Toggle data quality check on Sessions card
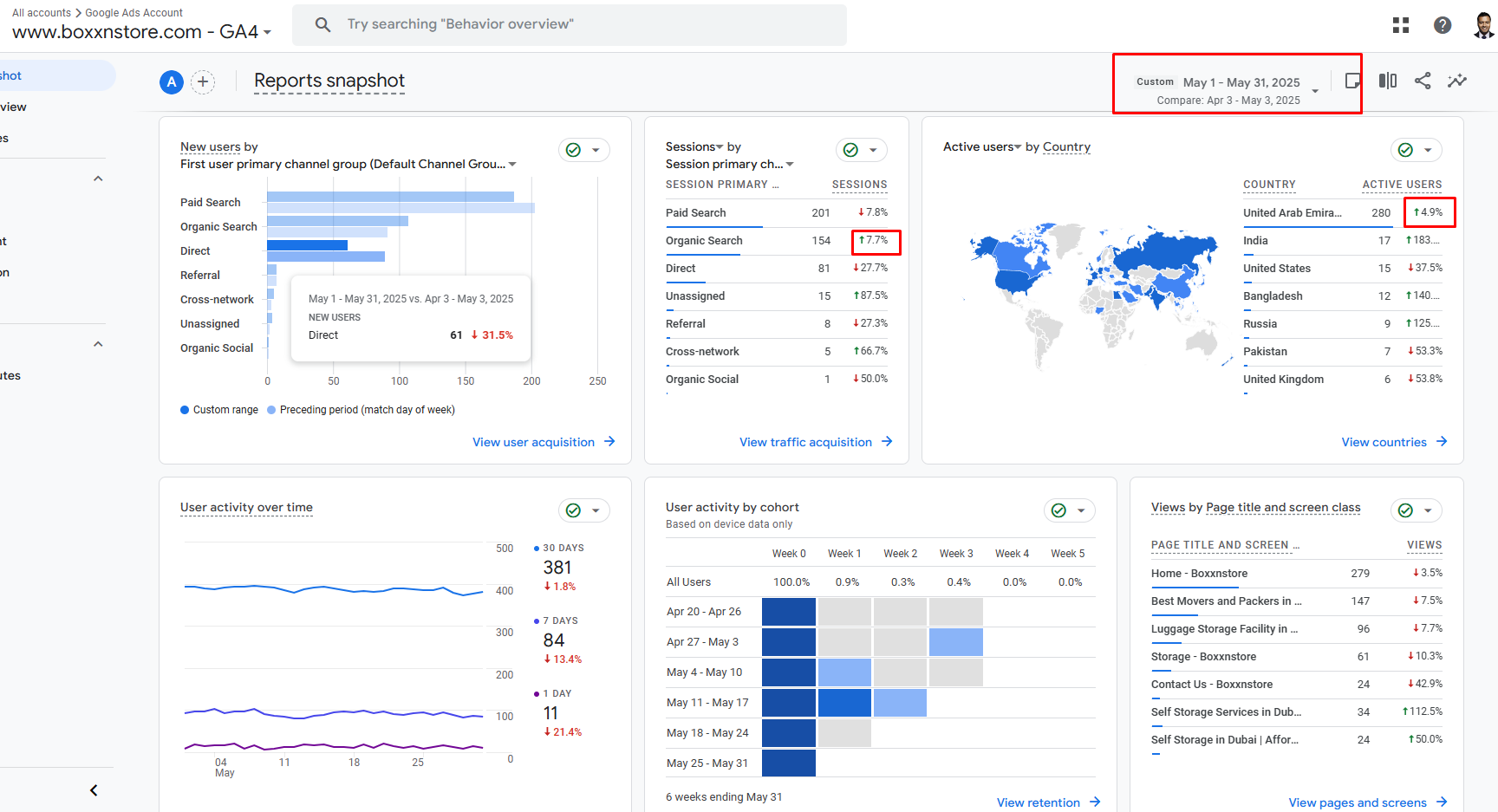 coord(851,150)
